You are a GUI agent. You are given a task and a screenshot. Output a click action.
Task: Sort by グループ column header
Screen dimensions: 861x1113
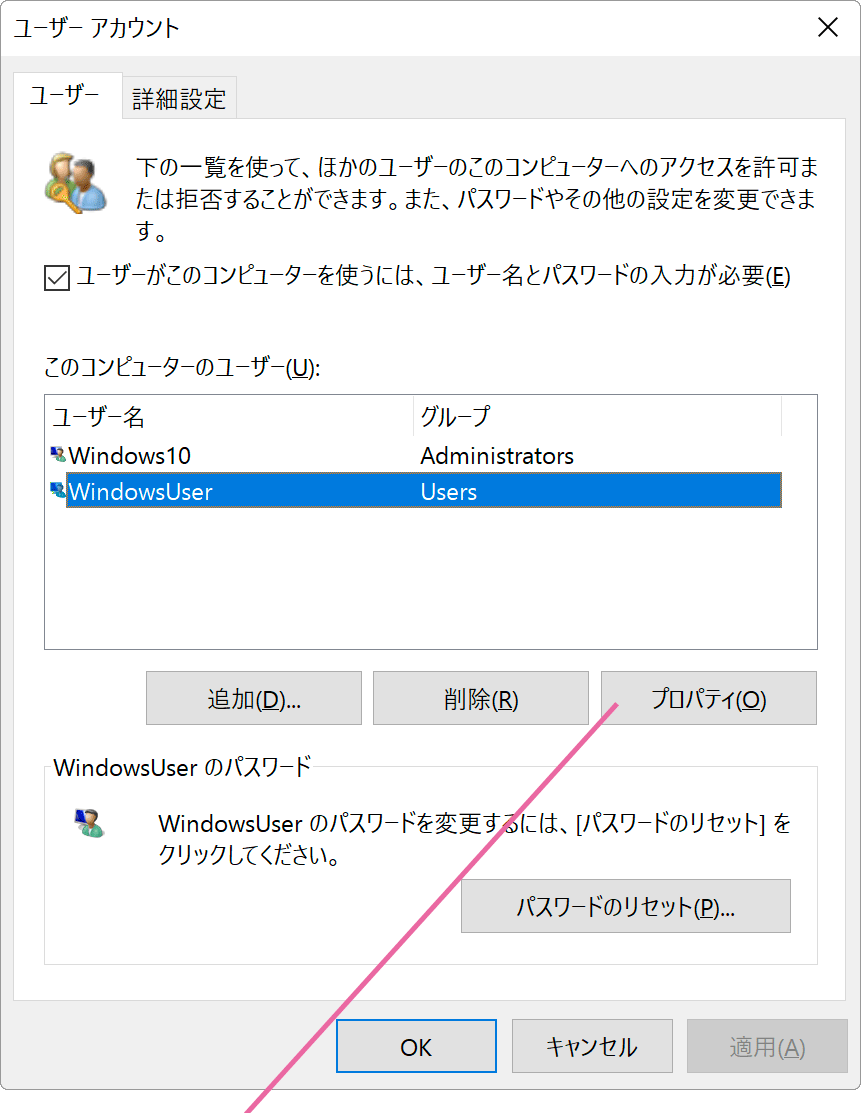(x=597, y=417)
